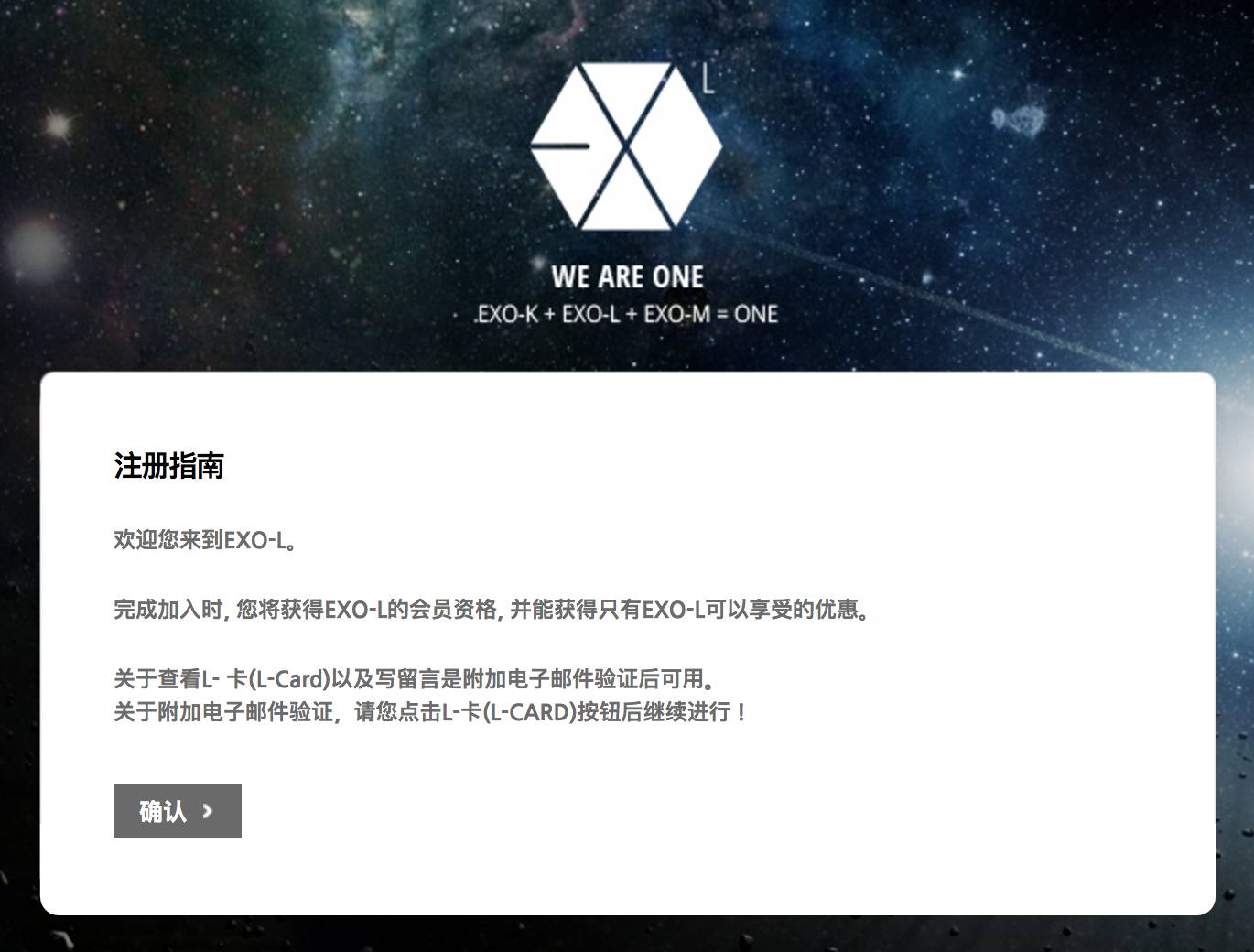Click the = ONE part of tagline
The height and width of the screenshot is (952, 1254).
pos(747,314)
